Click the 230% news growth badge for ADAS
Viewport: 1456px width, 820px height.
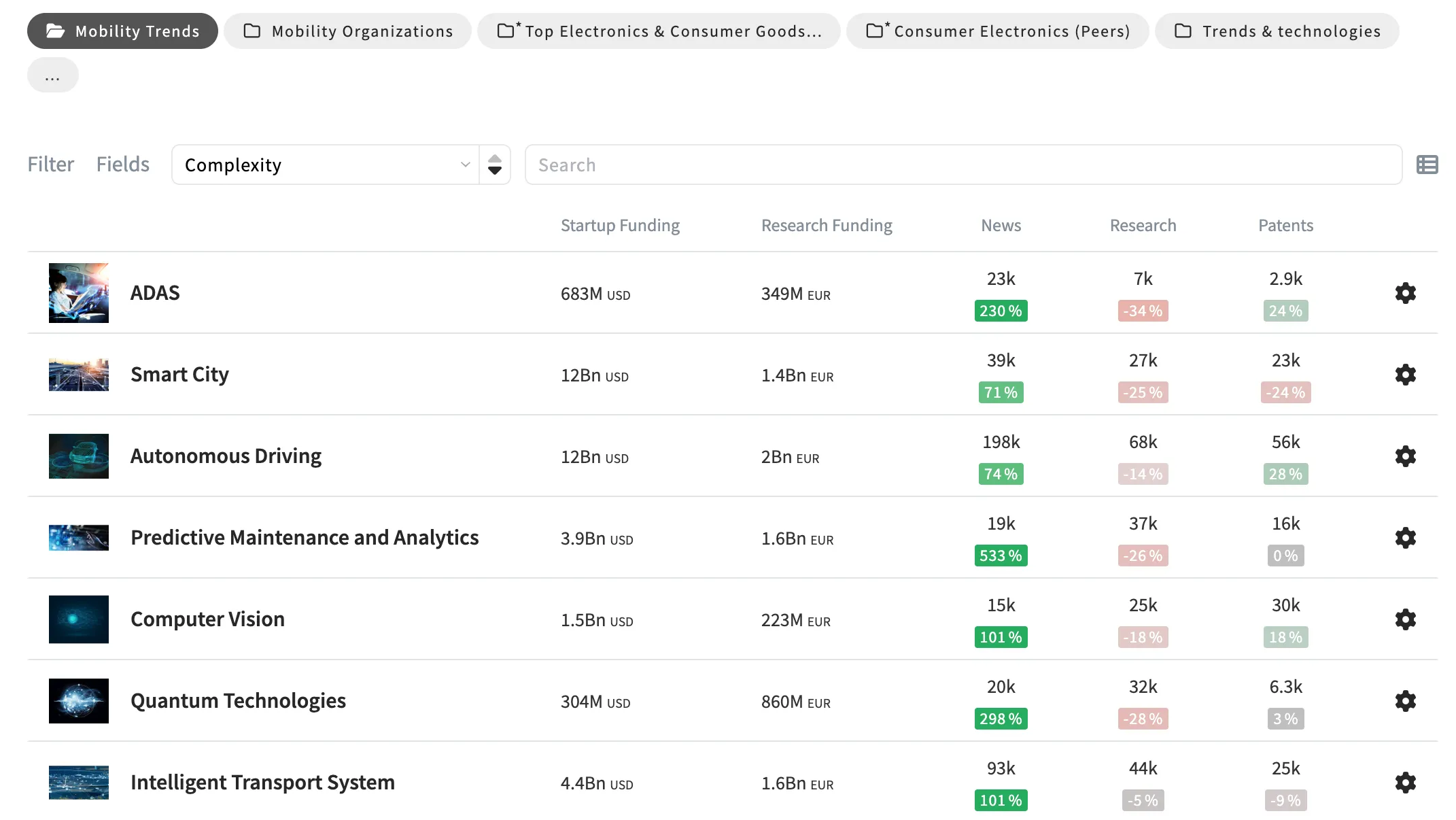[x=1001, y=311]
